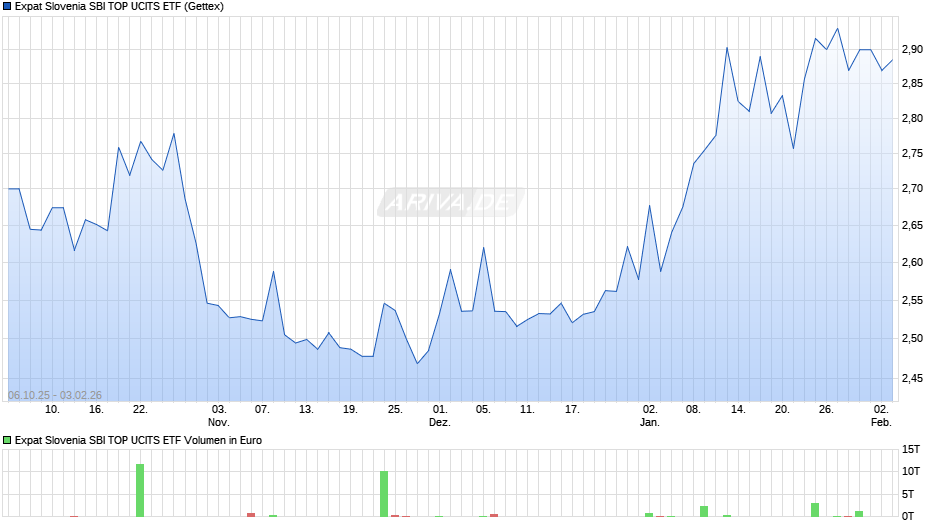
Task: Click the blue legend square beside the ETF title
Action: pos(7,7)
